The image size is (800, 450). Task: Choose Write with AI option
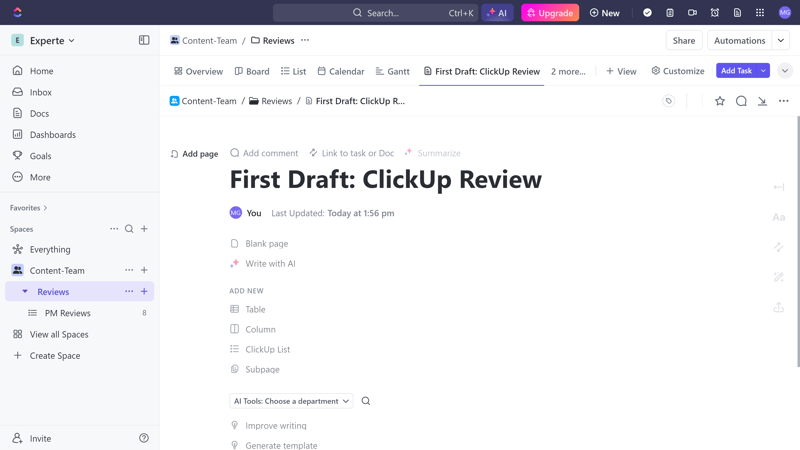pos(263,264)
